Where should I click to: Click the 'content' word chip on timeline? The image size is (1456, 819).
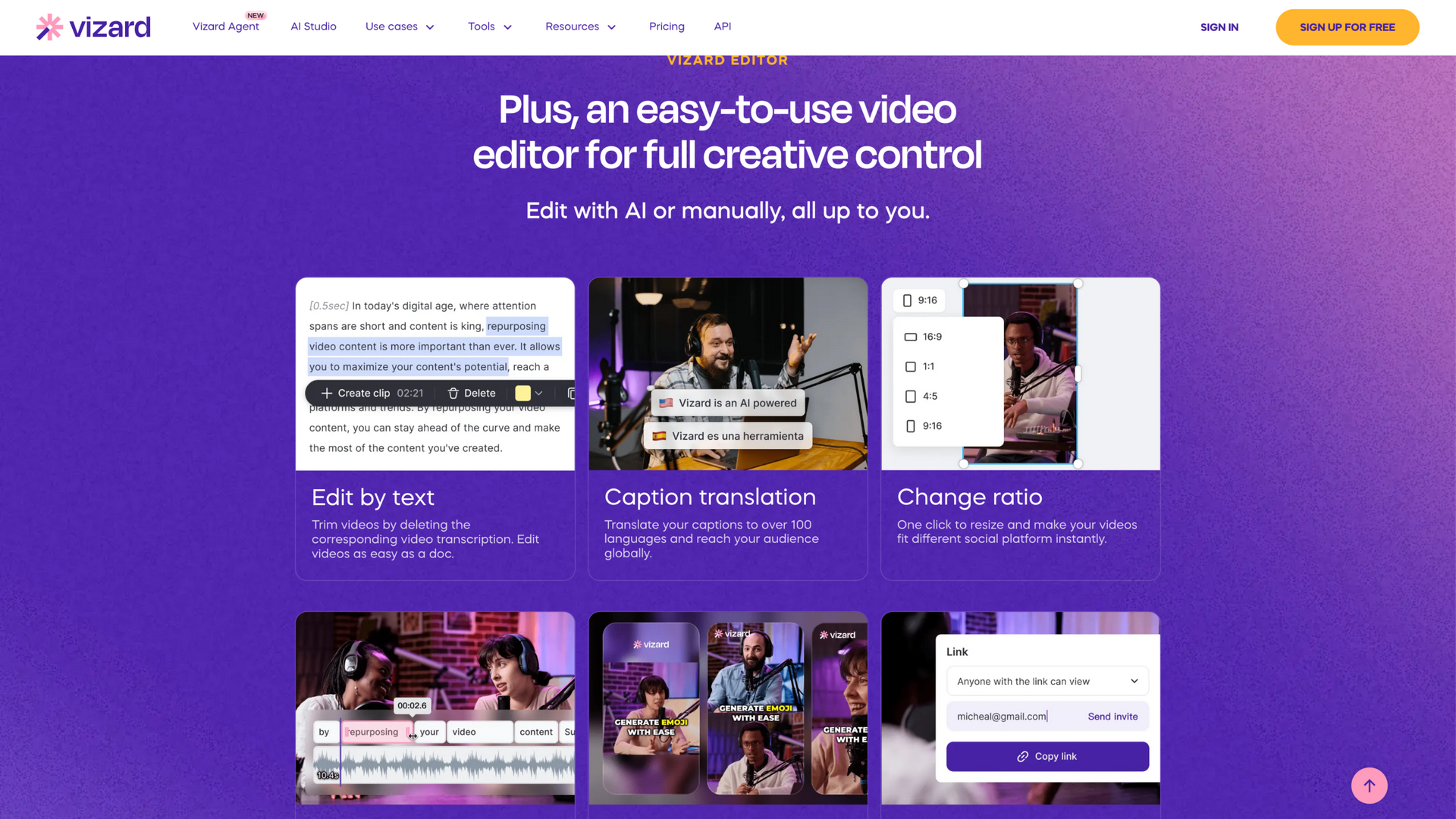pos(536,732)
